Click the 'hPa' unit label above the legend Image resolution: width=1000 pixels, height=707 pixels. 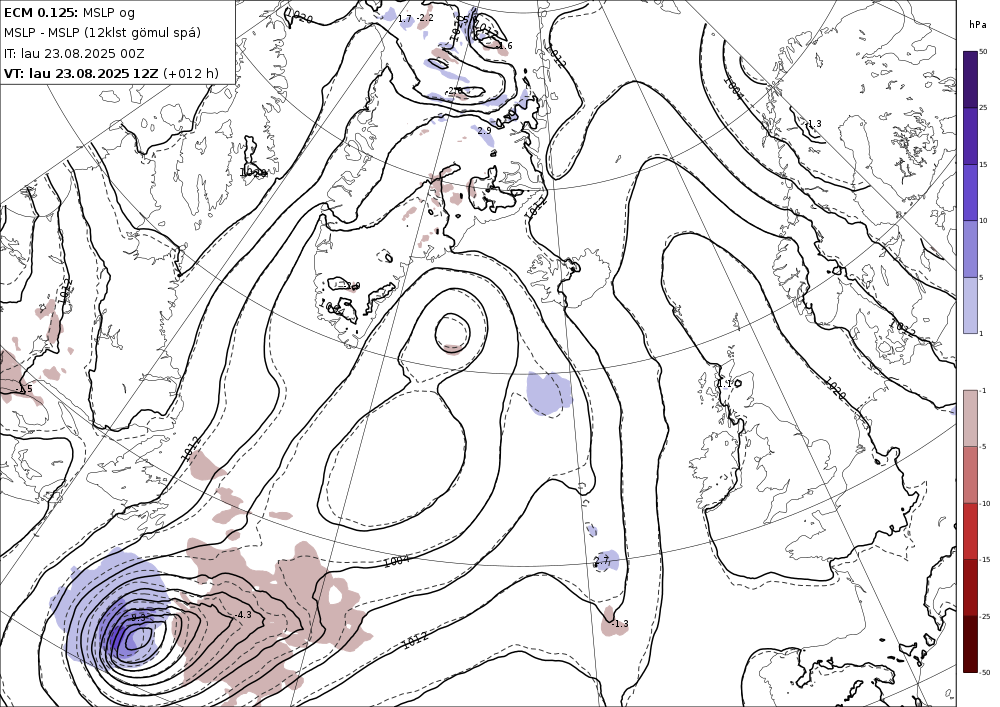coord(976,25)
